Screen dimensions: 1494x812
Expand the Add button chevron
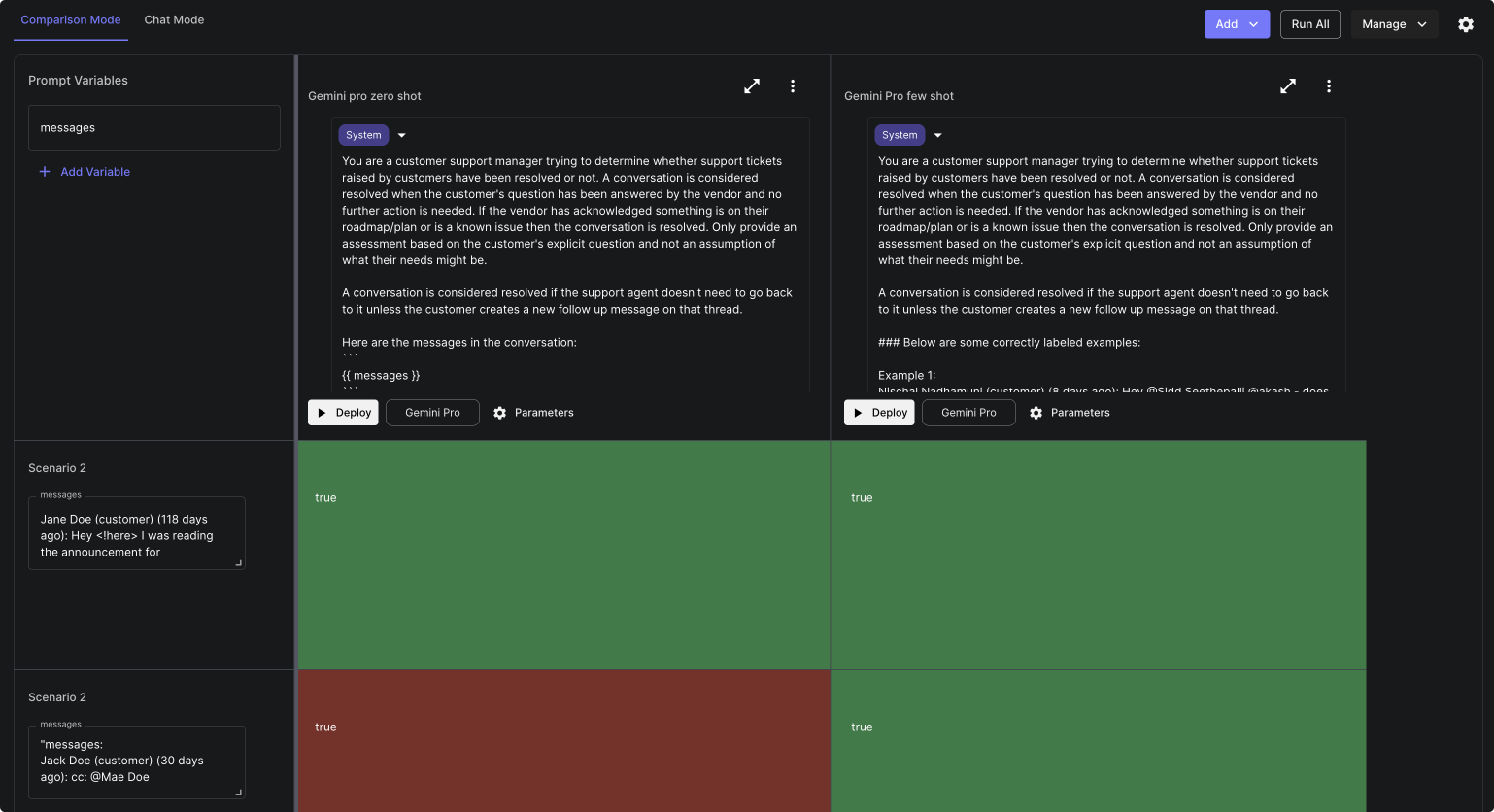pos(1253,24)
